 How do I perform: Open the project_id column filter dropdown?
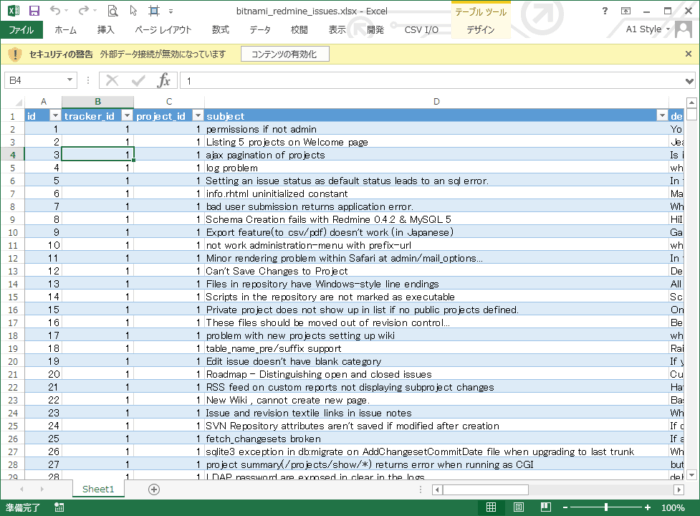click(198, 116)
